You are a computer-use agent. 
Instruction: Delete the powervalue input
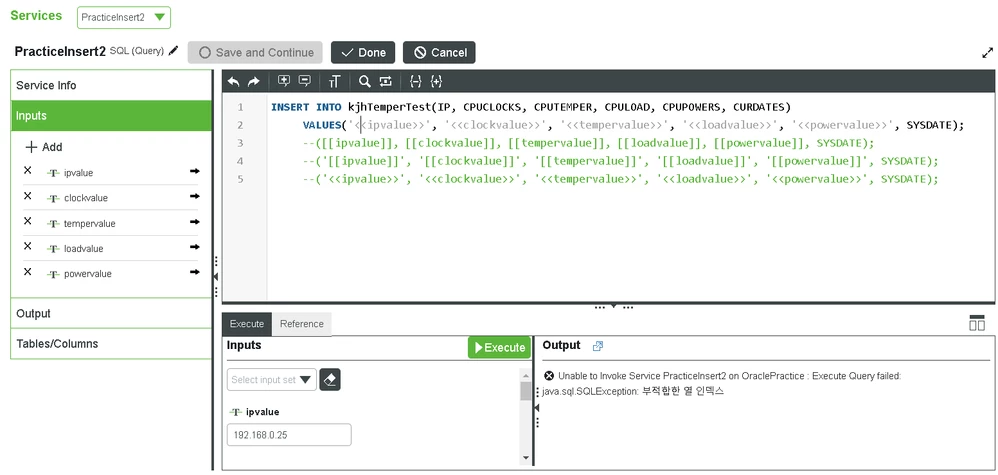[27, 272]
